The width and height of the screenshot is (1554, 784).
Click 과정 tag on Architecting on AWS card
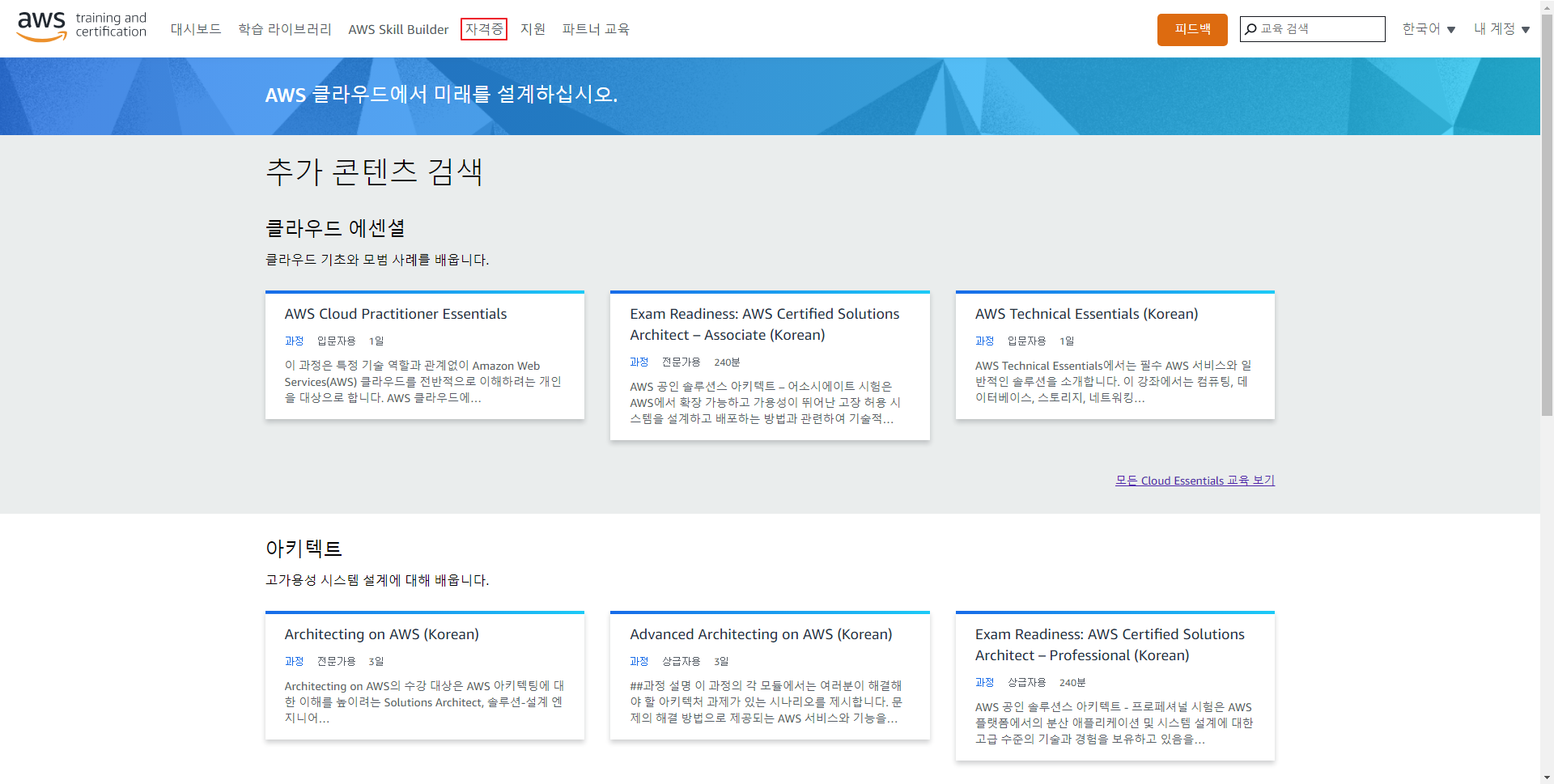tap(294, 662)
